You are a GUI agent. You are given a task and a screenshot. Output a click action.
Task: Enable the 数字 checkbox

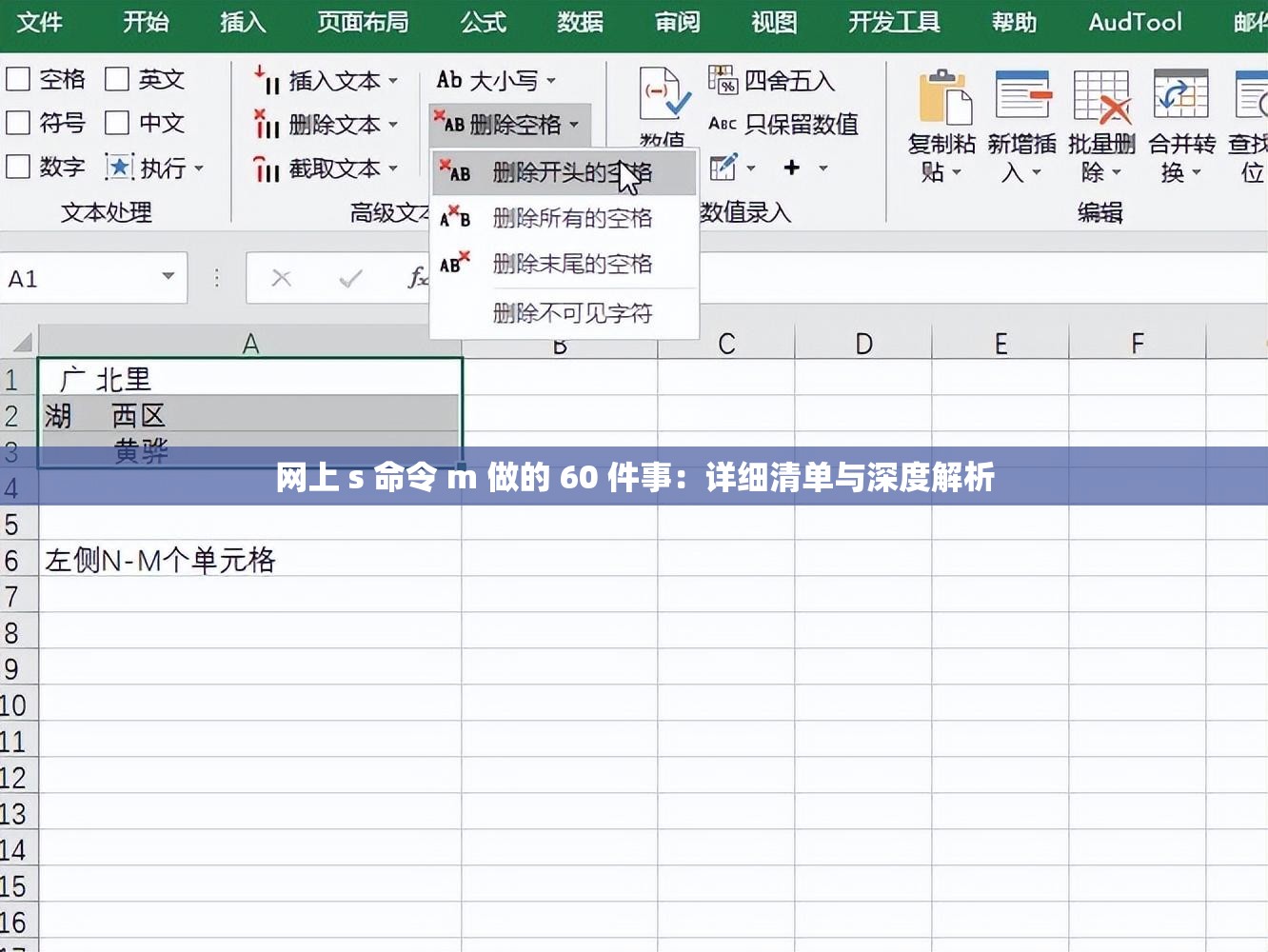18,167
